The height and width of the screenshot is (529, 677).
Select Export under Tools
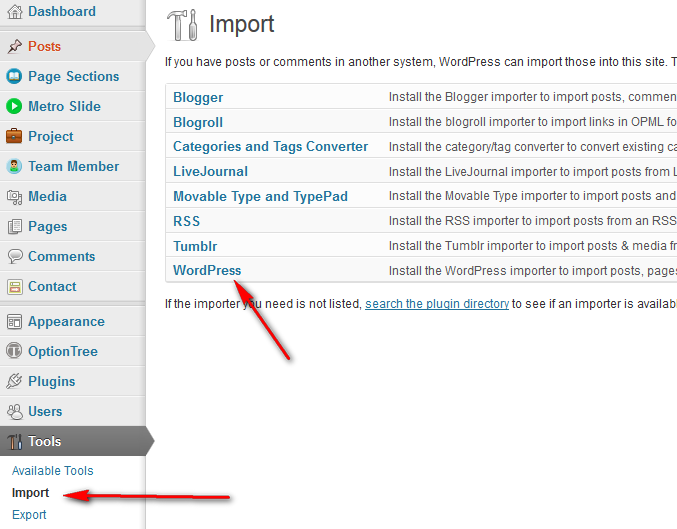pos(29,515)
